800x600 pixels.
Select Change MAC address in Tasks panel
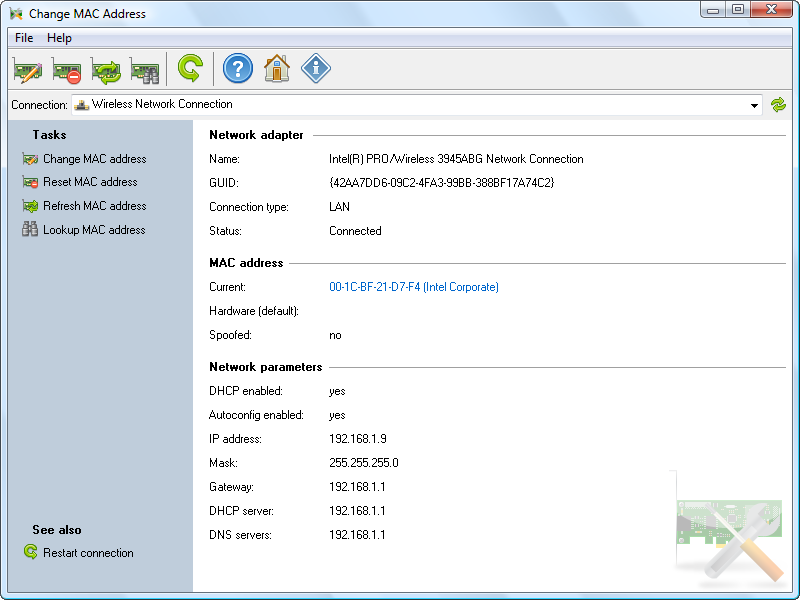94,159
